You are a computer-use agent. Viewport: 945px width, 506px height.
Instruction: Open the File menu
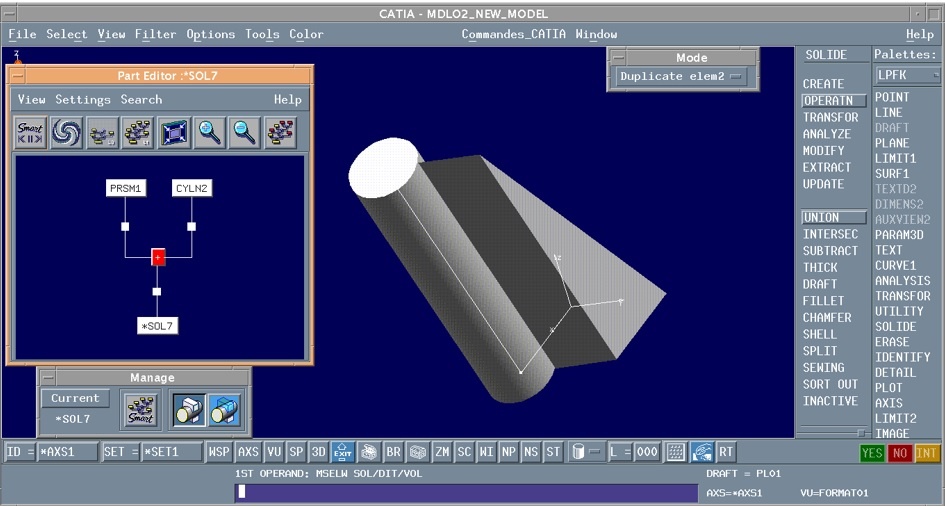pyautogui.click(x=22, y=34)
